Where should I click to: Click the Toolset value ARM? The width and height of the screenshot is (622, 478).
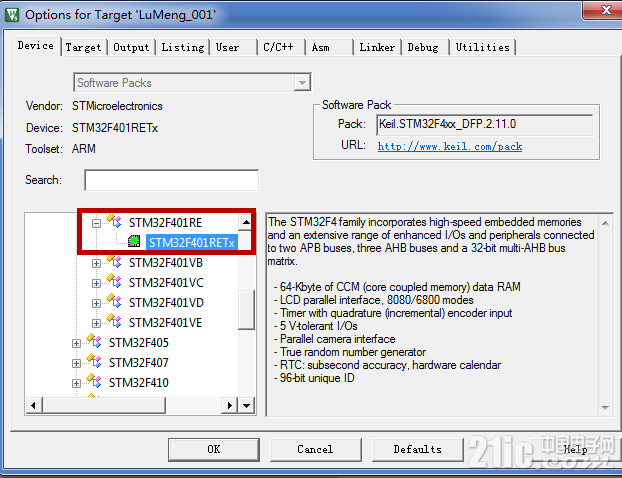coord(84,149)
